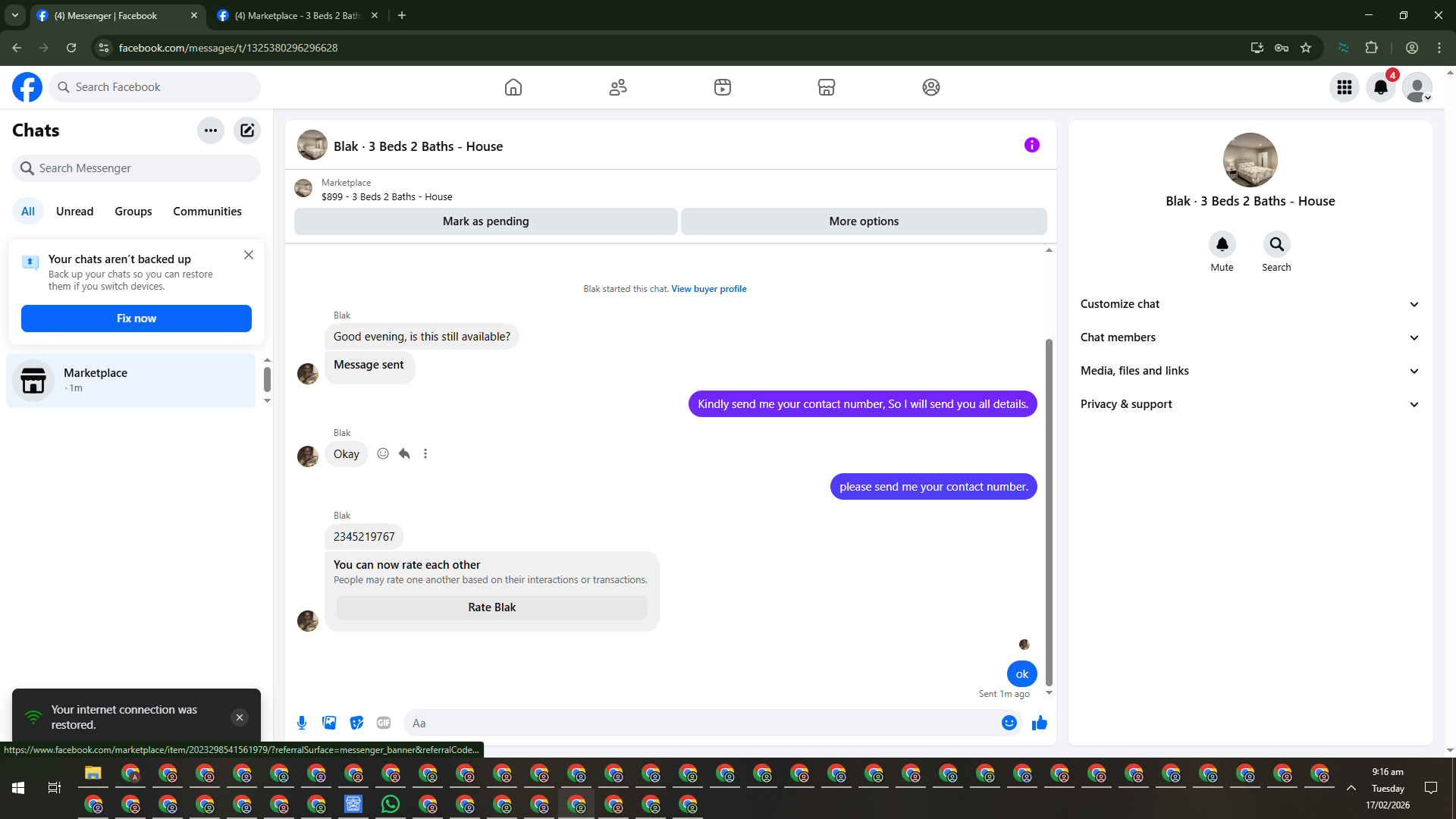Click Mark as pending button
Screen dimensions: 1456x819
pyautogui.click(x=486, y=221)
